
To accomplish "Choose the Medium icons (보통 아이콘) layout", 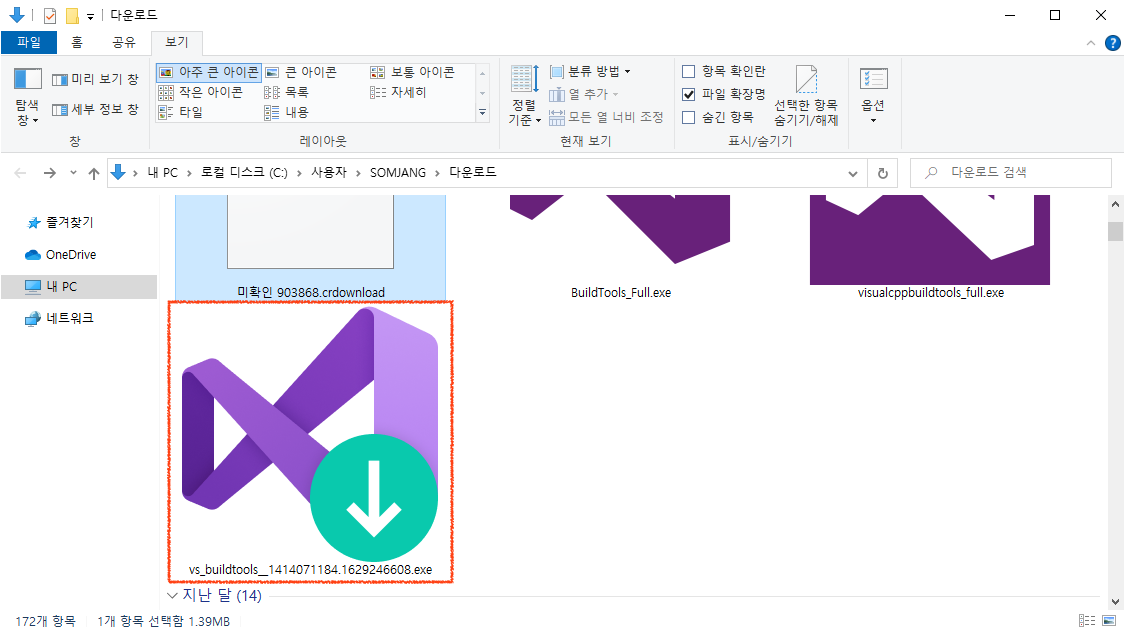I will point(413,72).
